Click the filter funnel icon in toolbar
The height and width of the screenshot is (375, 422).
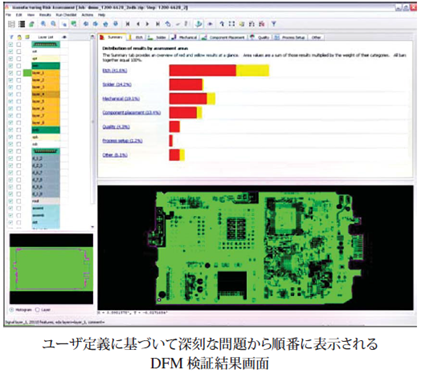(274, 24)
